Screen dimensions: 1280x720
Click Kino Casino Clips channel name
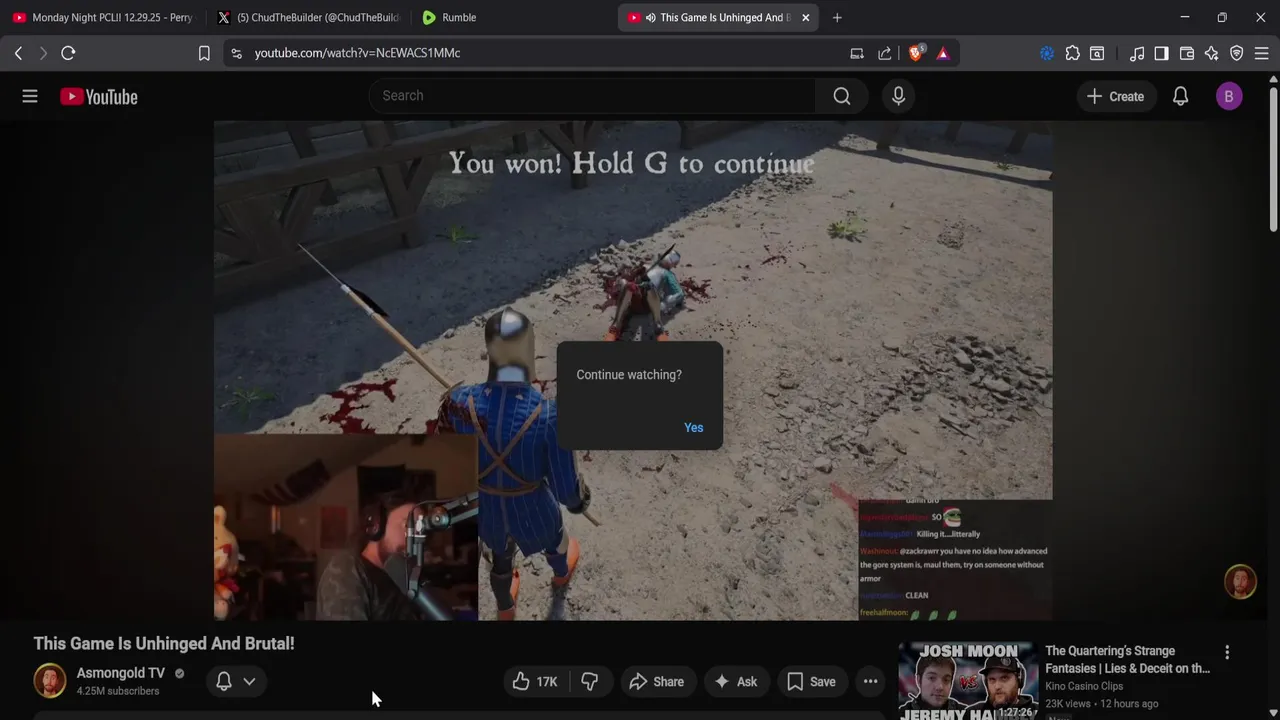point(1084,686)
